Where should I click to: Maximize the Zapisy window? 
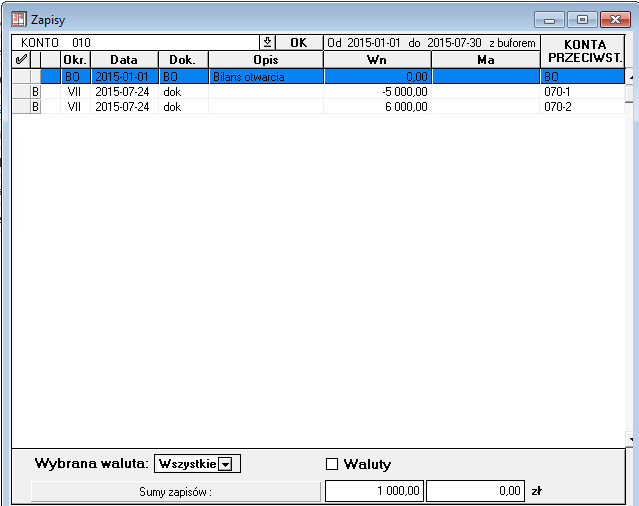pyautogui.click(x=582, y=20)
